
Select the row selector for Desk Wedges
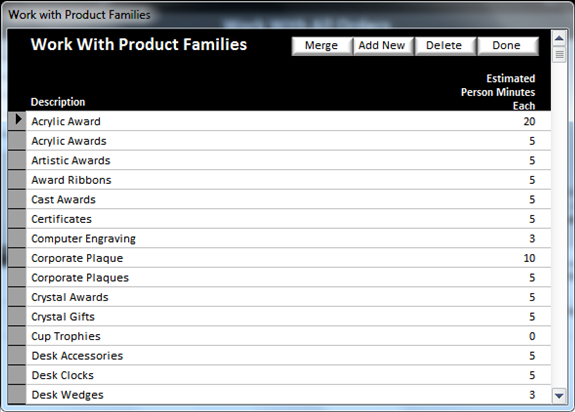tap(17, 394)
